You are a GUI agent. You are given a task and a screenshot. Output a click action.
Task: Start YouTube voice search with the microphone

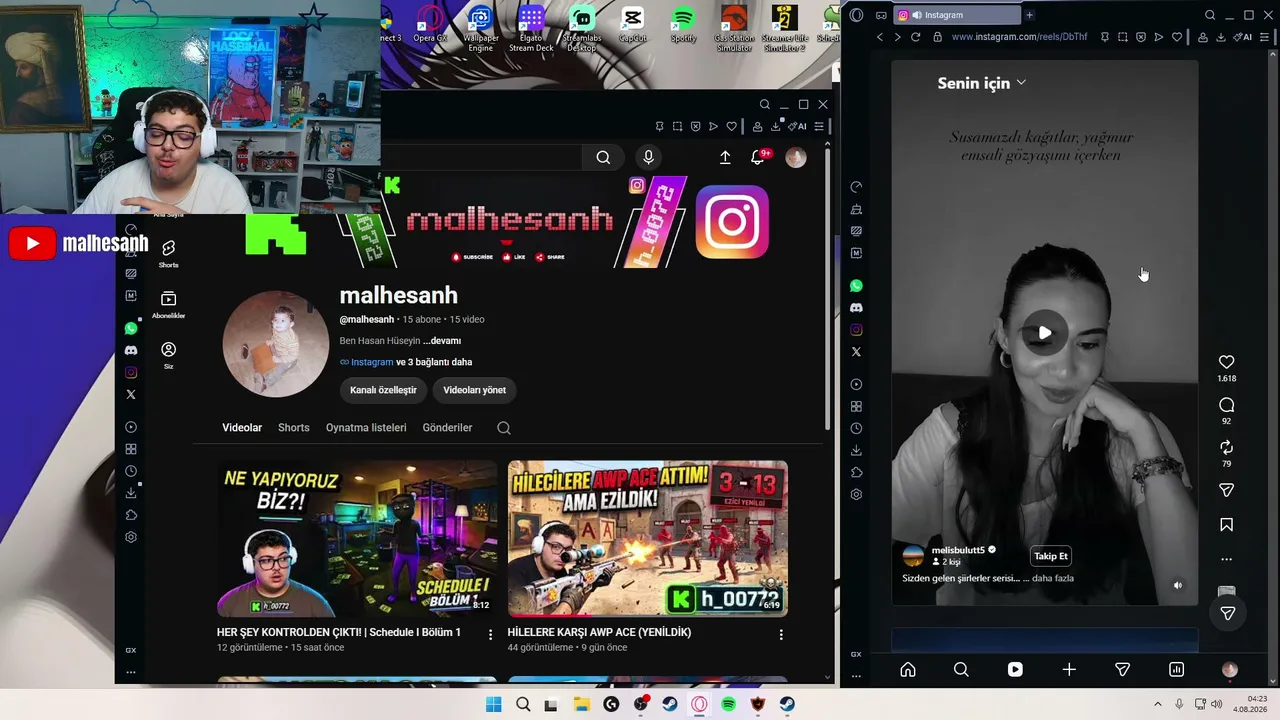click(x=648, y=157)
